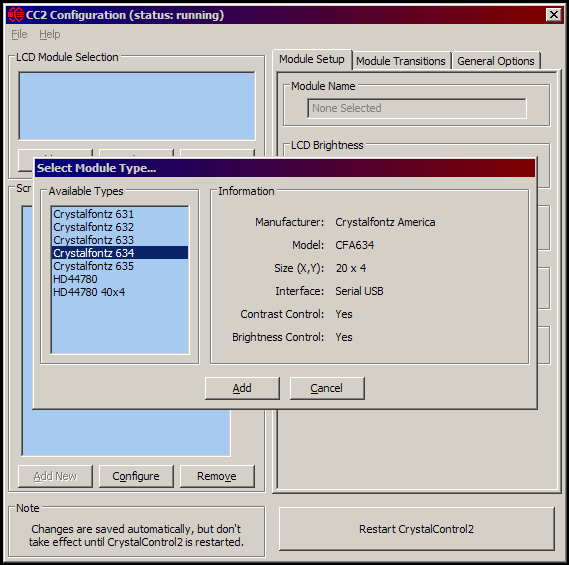Click the Restart CrystalControl2 button
The width and height of the screenshot is (569, 565).
click(417, 529)
